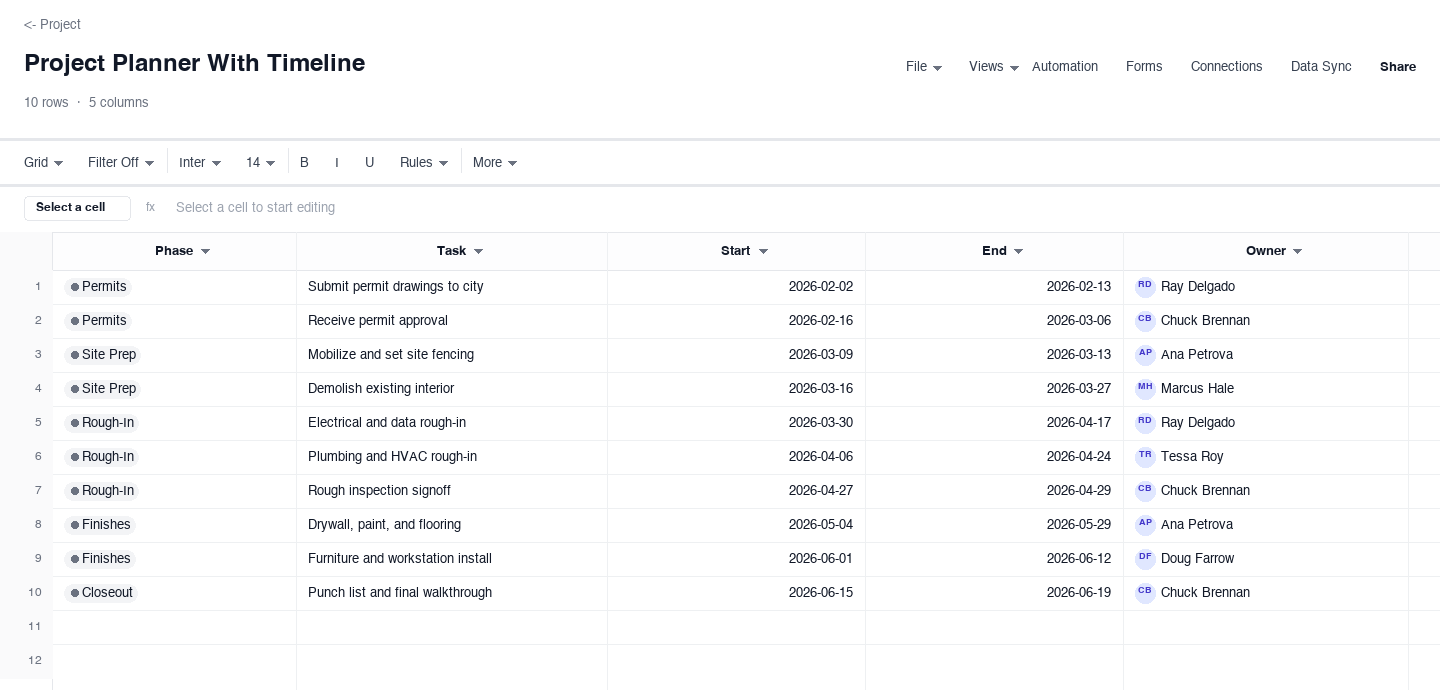
Task: Select the Rough-In tag in row 5
Action: (101, 423)
